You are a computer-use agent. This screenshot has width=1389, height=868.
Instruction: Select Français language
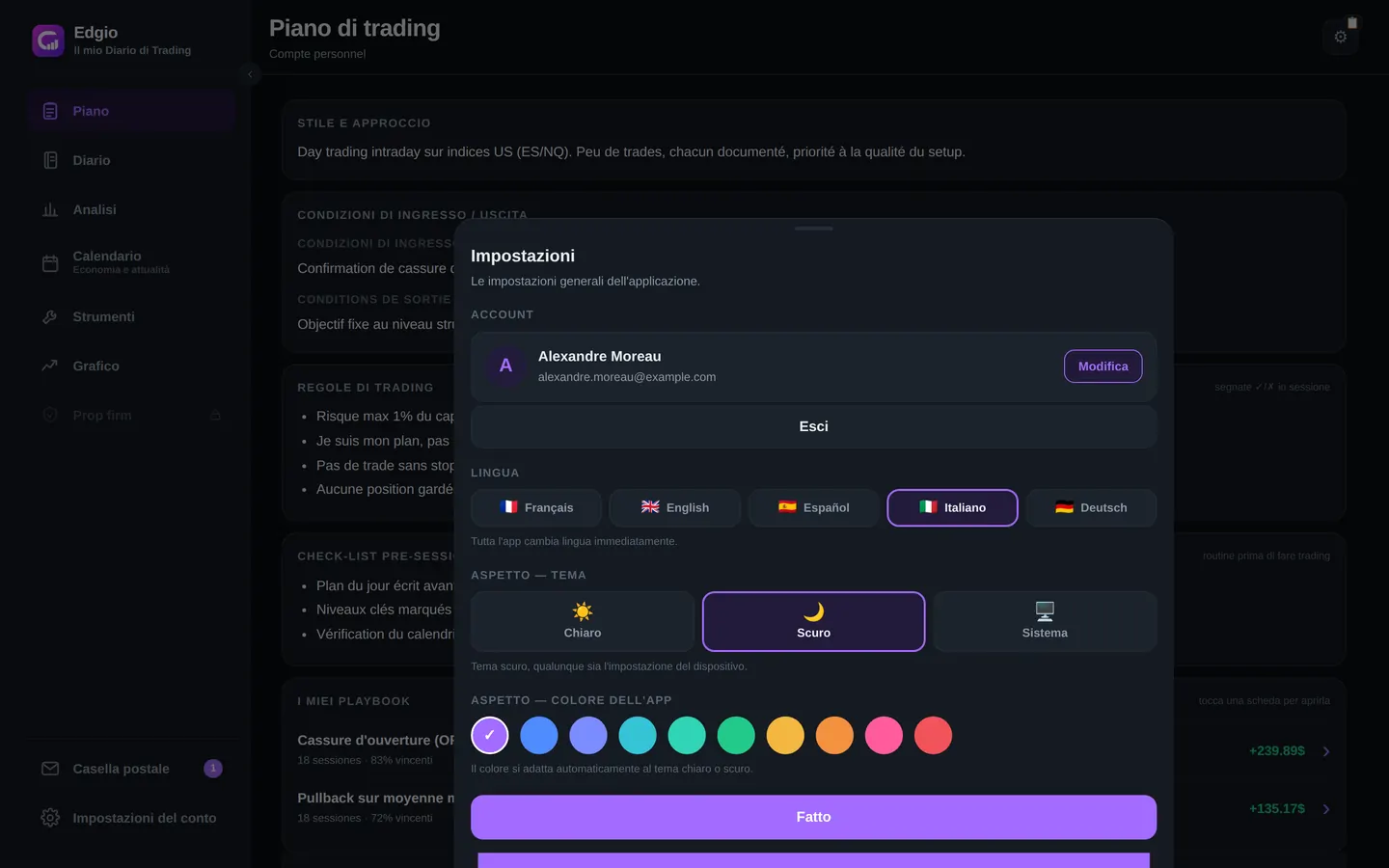(x=536, y=507)
